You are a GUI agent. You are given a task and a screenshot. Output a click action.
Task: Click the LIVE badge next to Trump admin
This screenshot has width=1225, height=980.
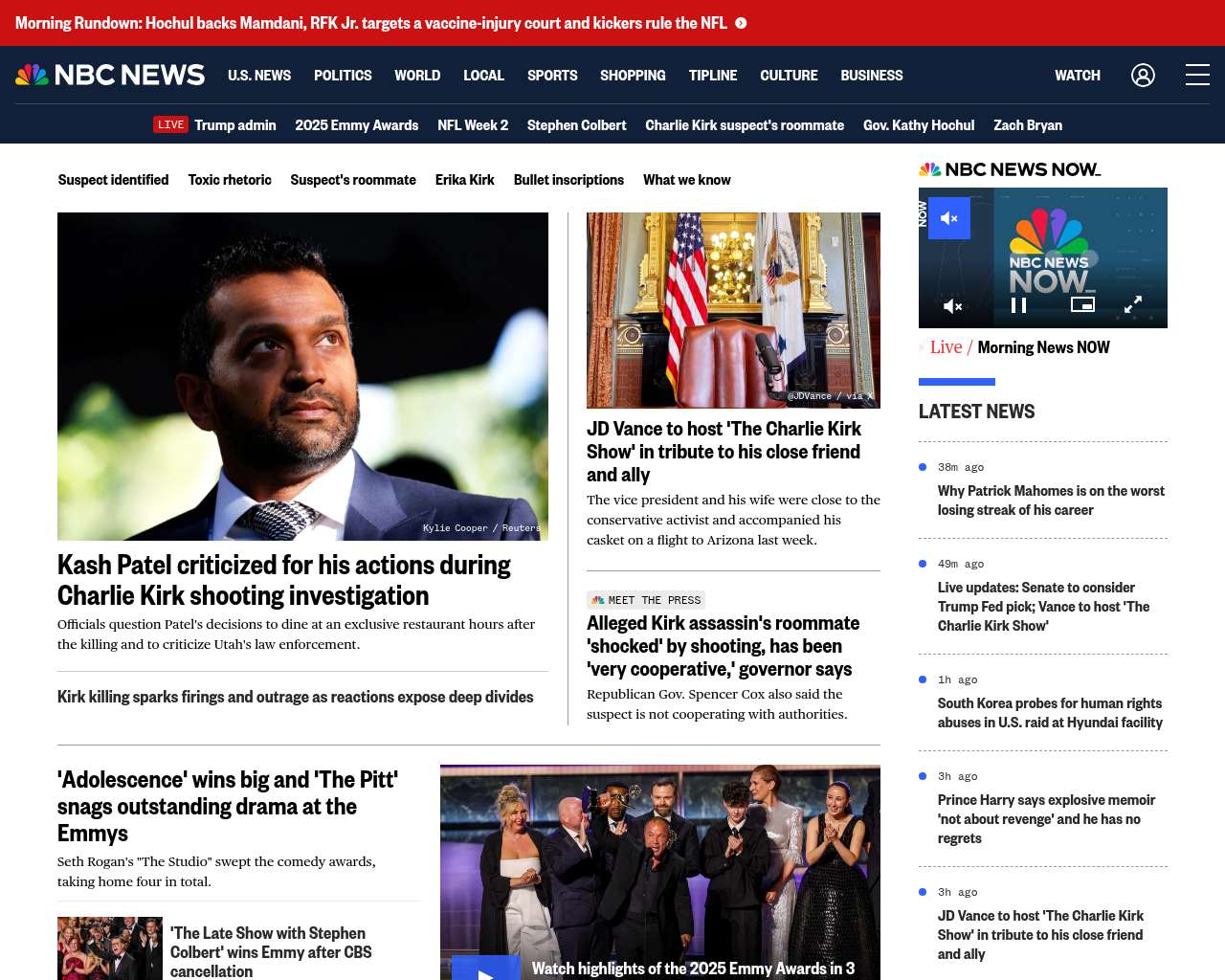click(x=170, y=124)
